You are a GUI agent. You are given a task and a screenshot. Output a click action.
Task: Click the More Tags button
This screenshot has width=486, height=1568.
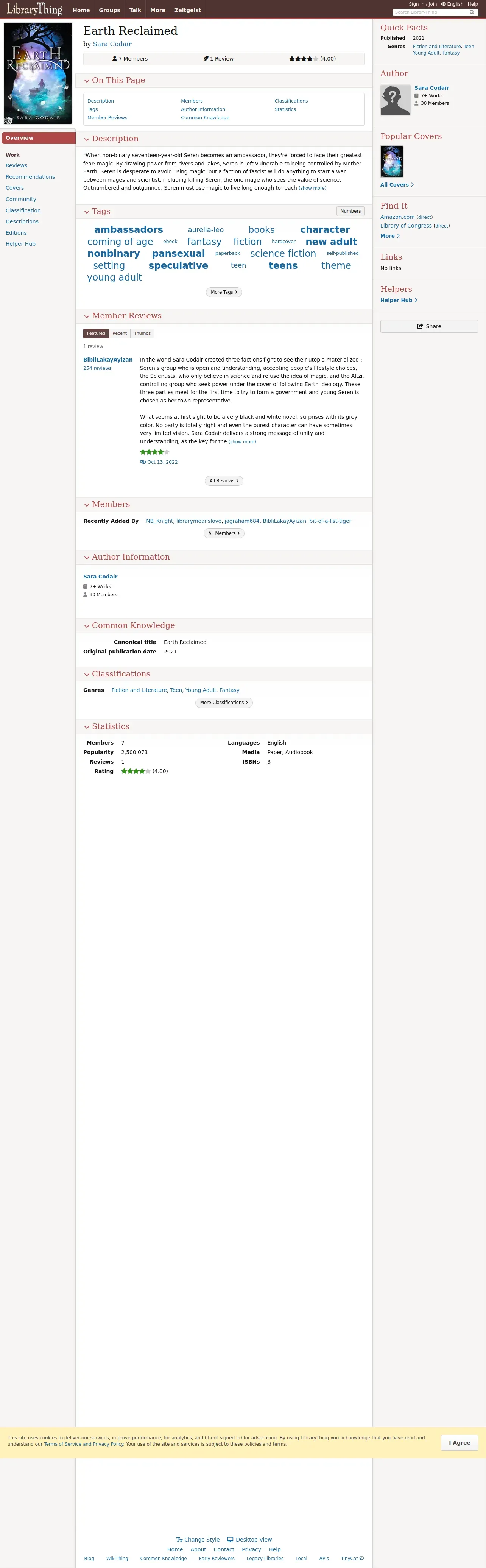(224, 292)
